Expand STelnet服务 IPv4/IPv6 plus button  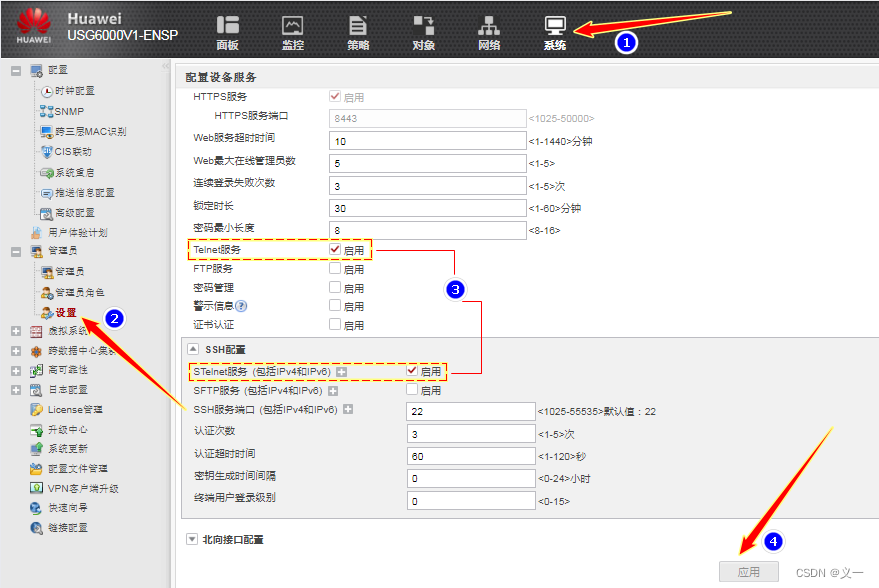click(341, 372)
